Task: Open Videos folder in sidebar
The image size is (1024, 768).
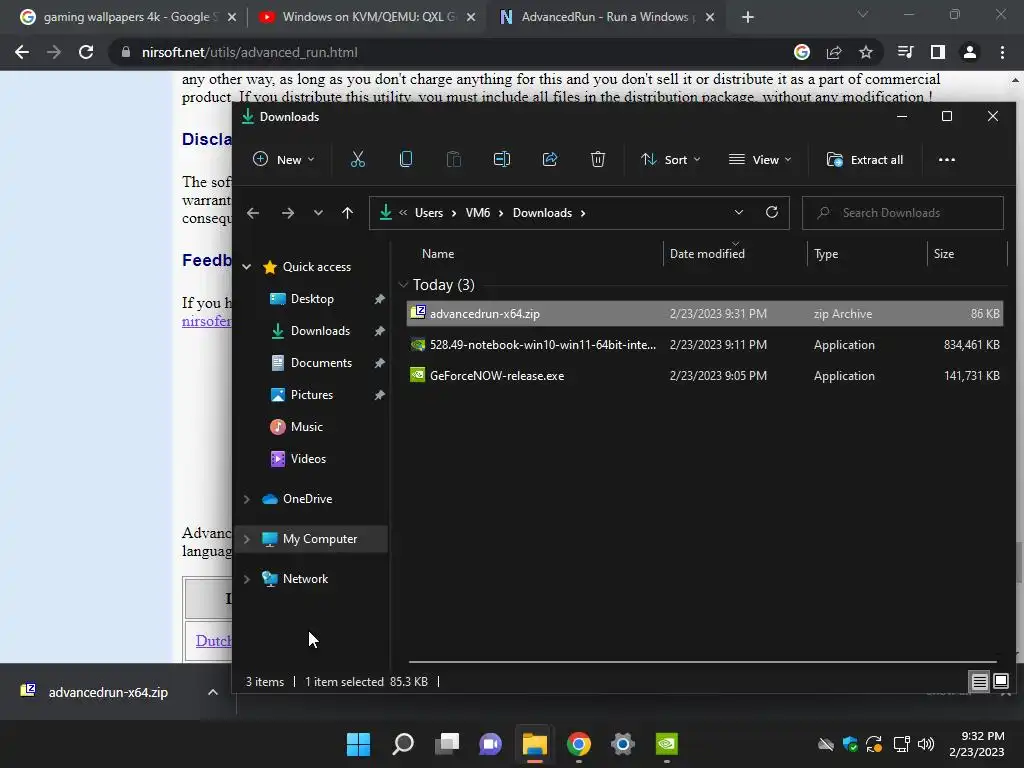Action: 308,458
